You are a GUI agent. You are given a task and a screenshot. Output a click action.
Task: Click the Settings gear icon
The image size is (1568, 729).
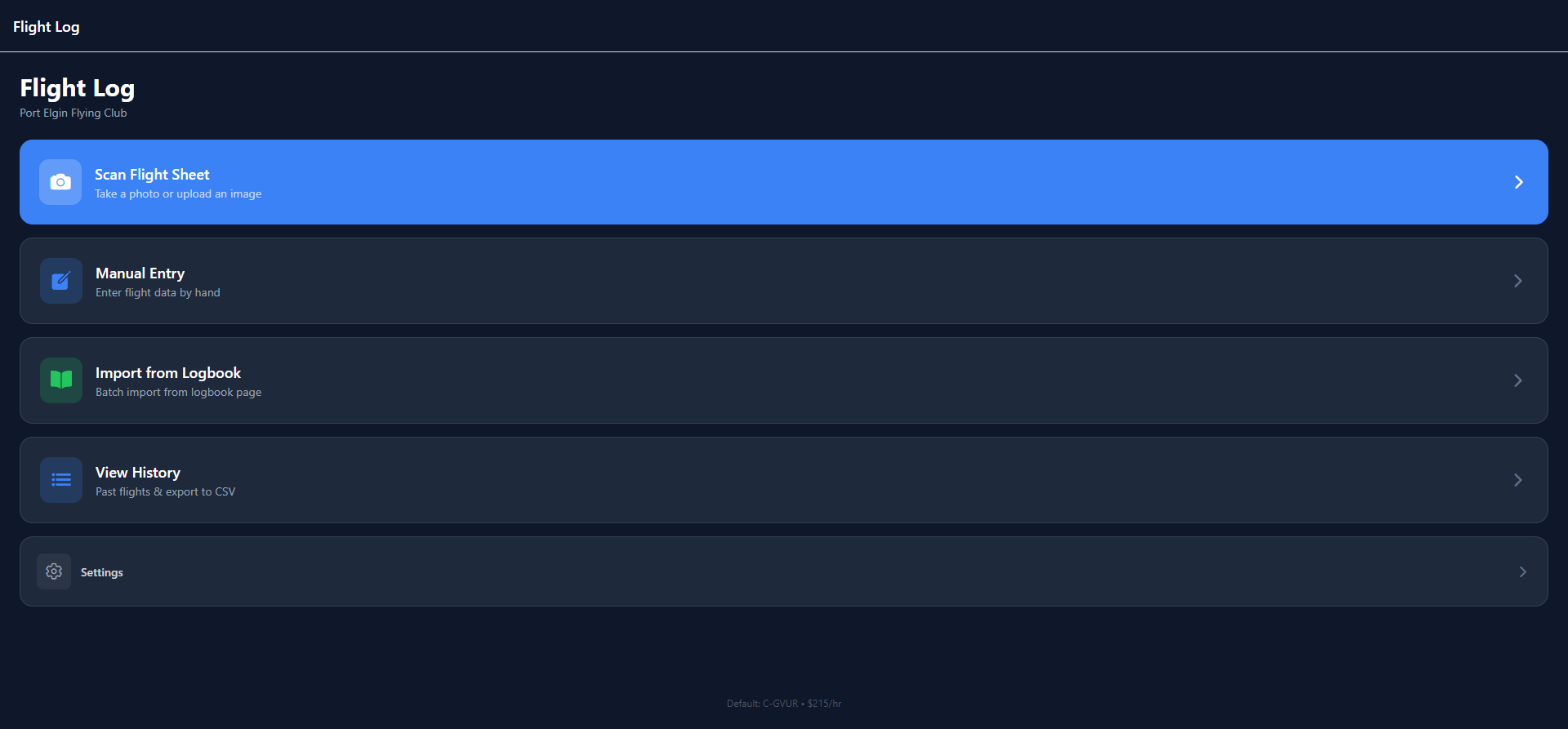[54, 571]
